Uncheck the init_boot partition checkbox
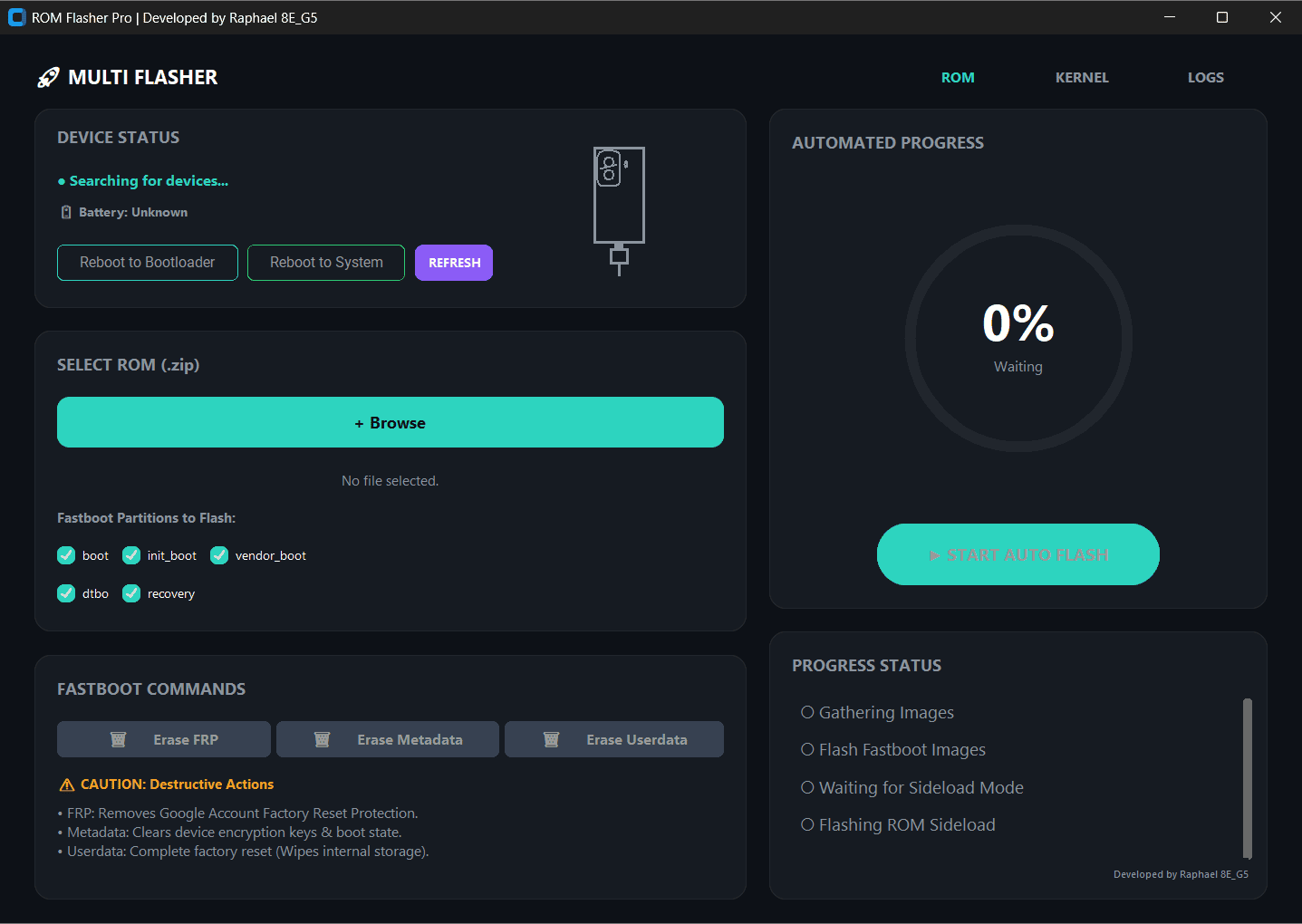Image resolution: width=1302 pixels, height=924 pixels. click(131, 555)
